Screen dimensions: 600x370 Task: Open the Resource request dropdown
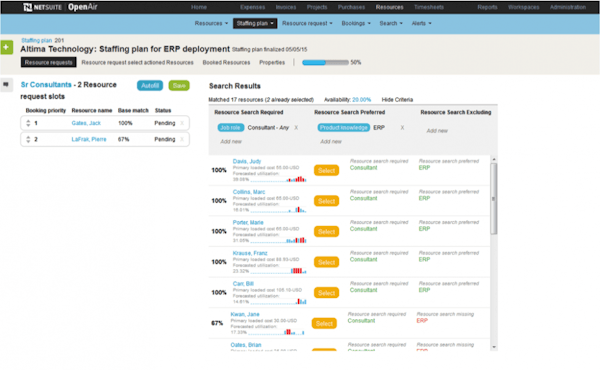pos(307,24)
